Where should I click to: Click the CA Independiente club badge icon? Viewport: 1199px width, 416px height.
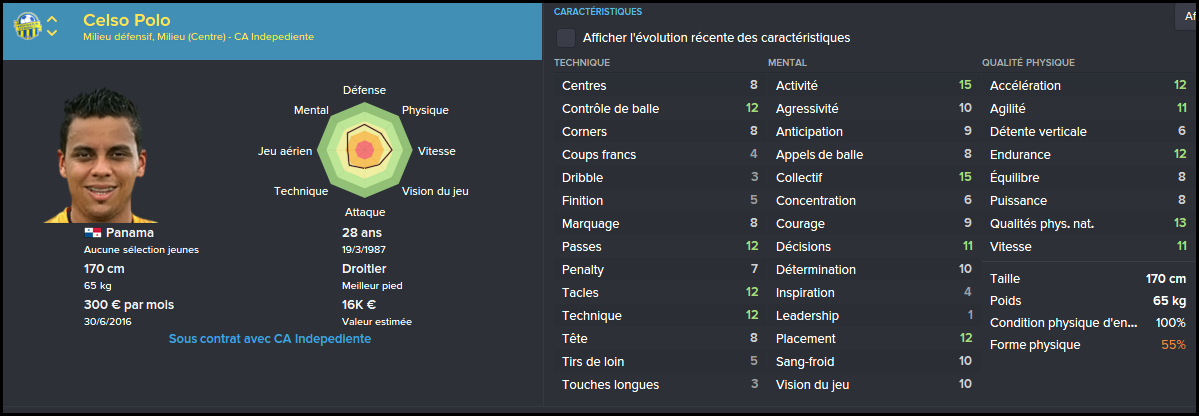[27, 25]
